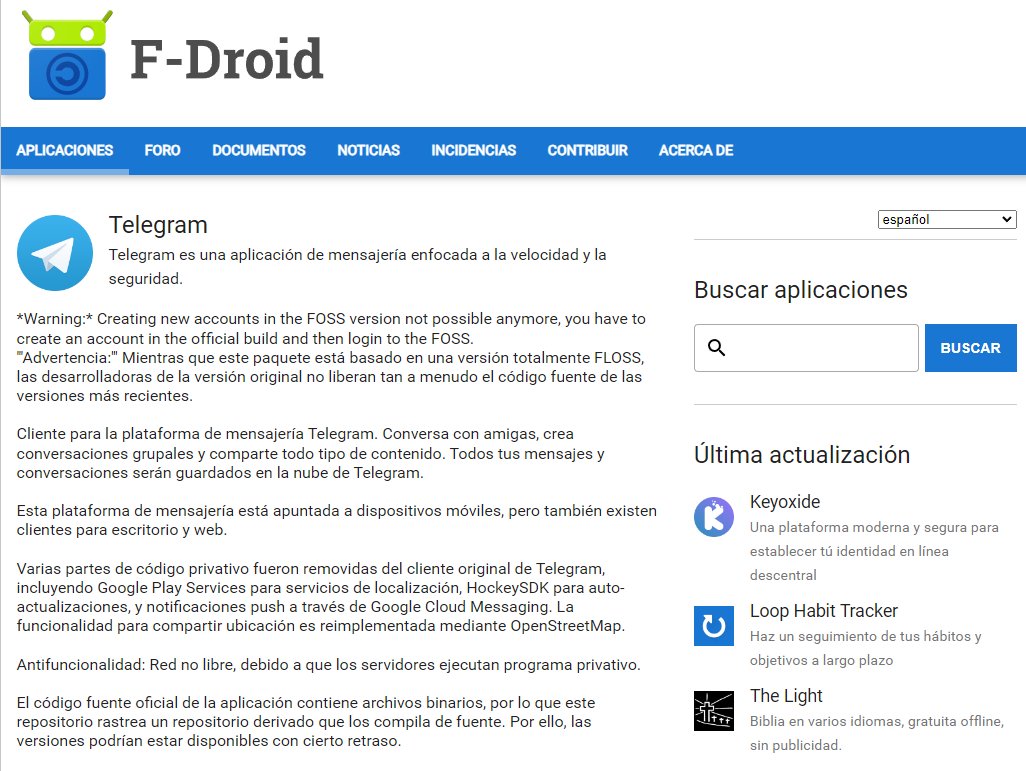Click the Loop Habit Tracker icon
1026x771 pixels.
click(714, 626)
